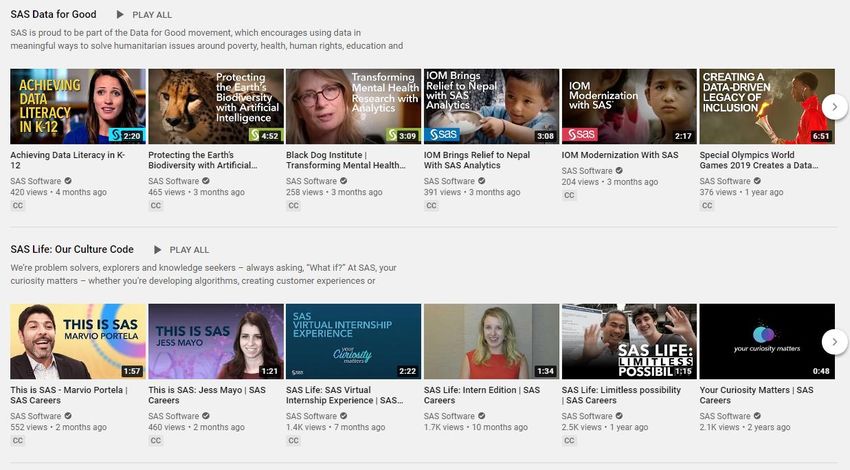This screenshot has width=850, height=470.
Task: Open the 1:34 Intern Edition video thumbnail
Action: (491, 341)
